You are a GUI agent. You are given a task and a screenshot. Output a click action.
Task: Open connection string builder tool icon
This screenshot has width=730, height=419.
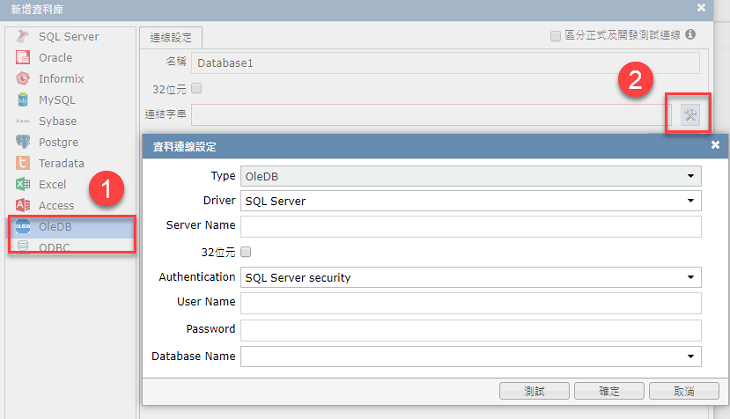[x=690, y=115]
